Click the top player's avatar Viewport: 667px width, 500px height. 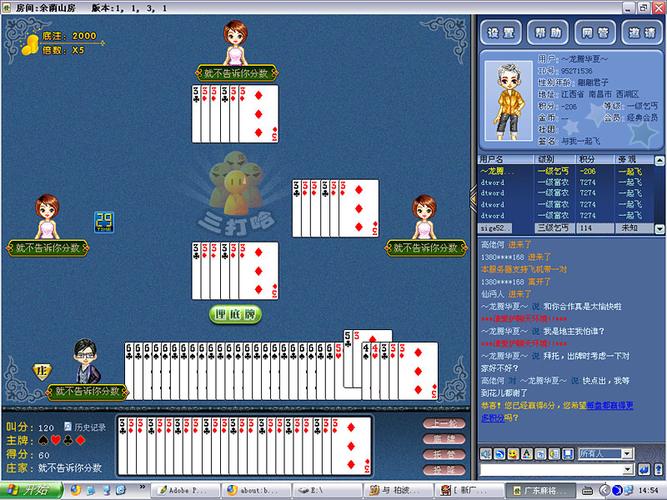(237, 42)
